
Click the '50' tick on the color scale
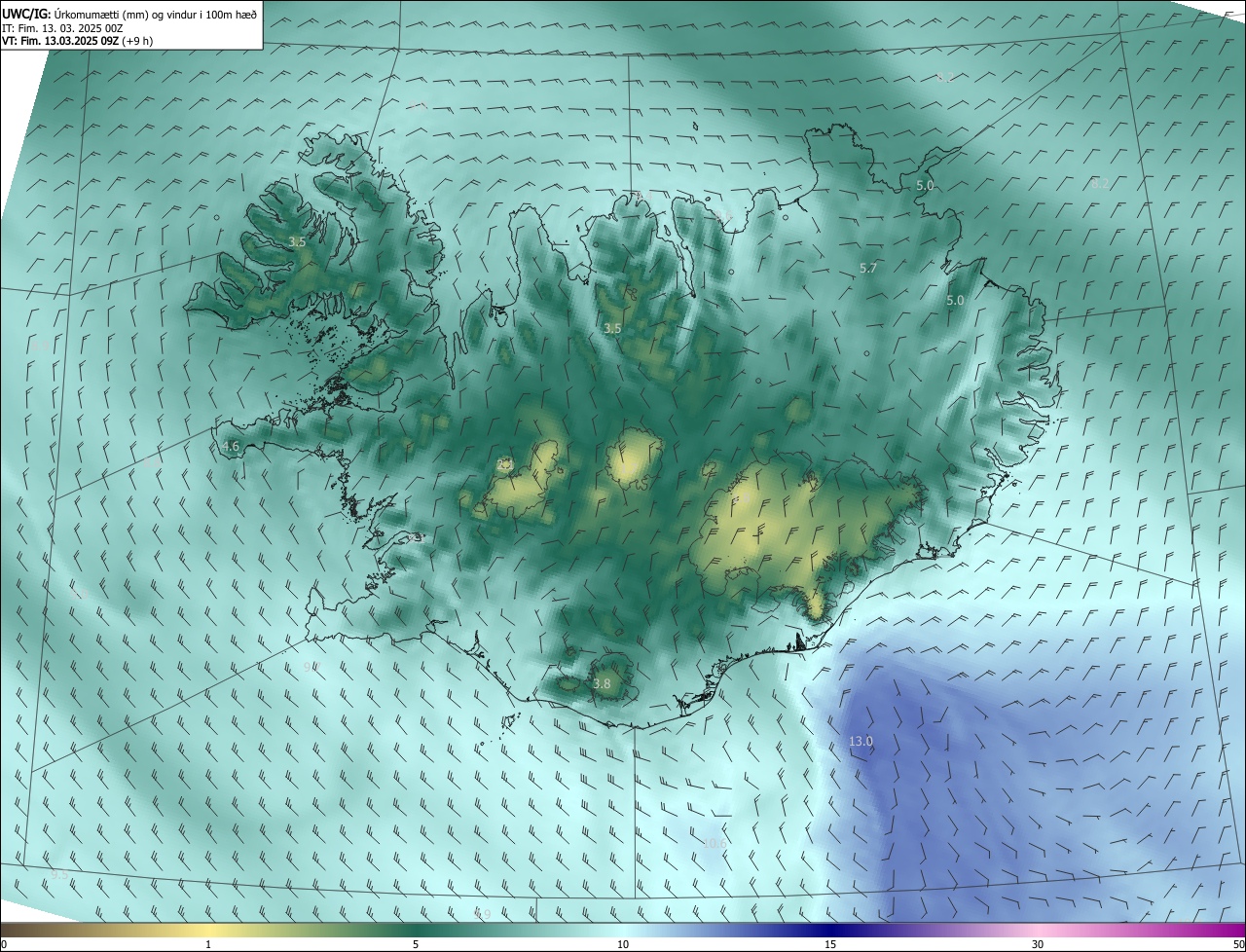(x=1238, y=944)
